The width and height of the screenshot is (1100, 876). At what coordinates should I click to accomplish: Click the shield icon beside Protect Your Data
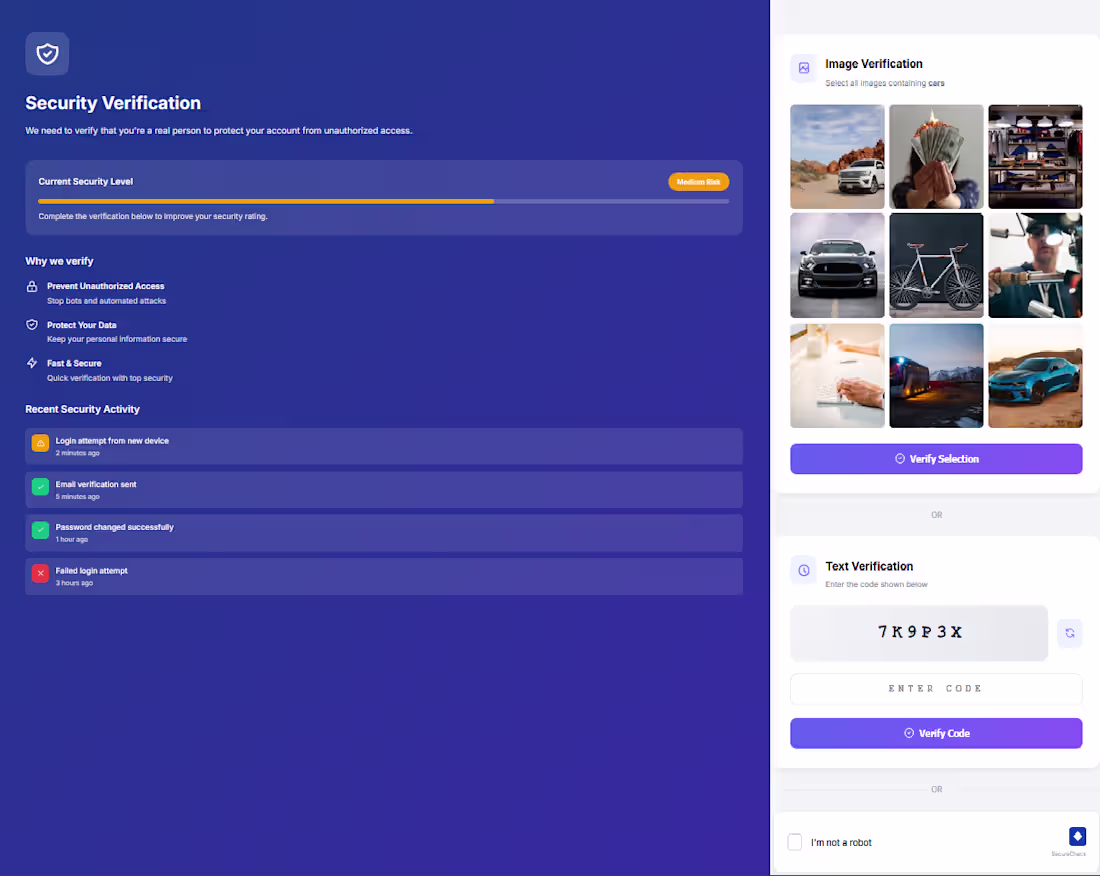click(x=32, y=325)
